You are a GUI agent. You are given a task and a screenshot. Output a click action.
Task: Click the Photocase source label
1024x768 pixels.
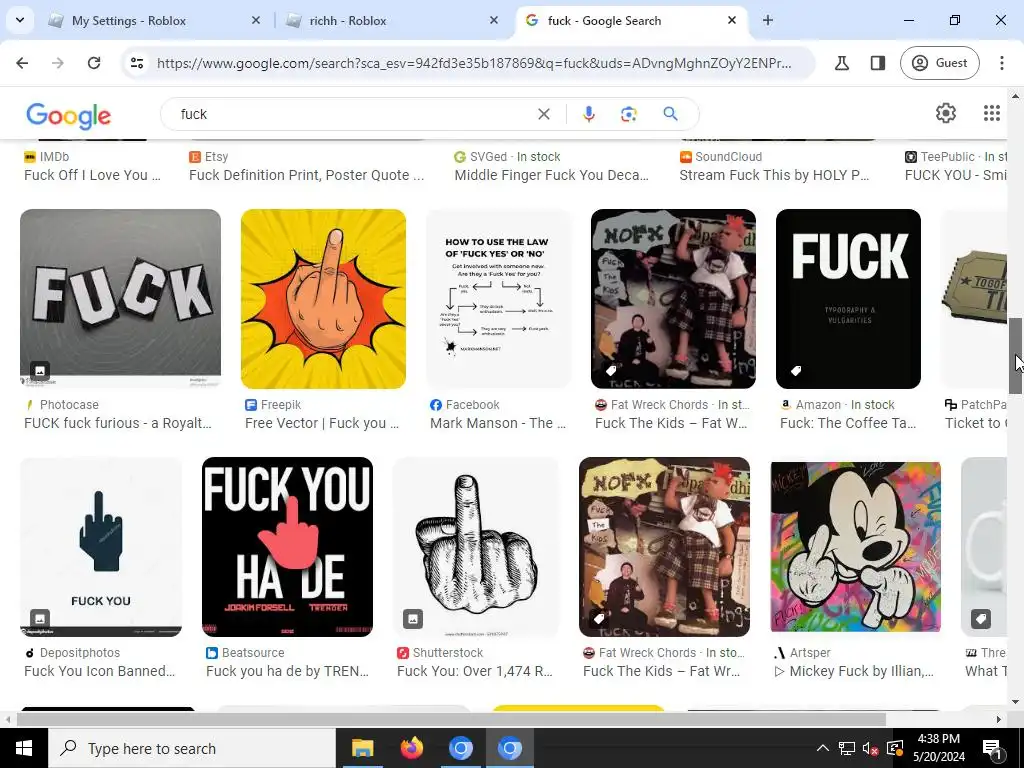point(69,405)
